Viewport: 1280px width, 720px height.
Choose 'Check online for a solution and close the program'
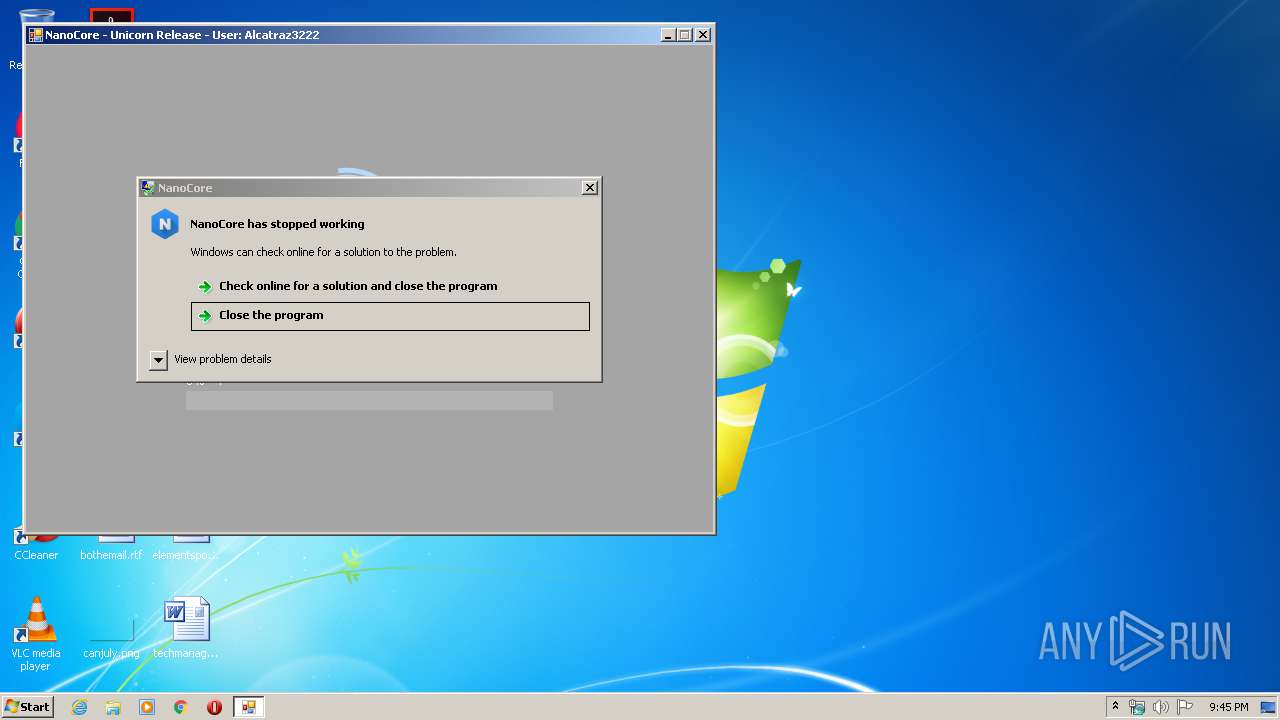click(358, 286)
